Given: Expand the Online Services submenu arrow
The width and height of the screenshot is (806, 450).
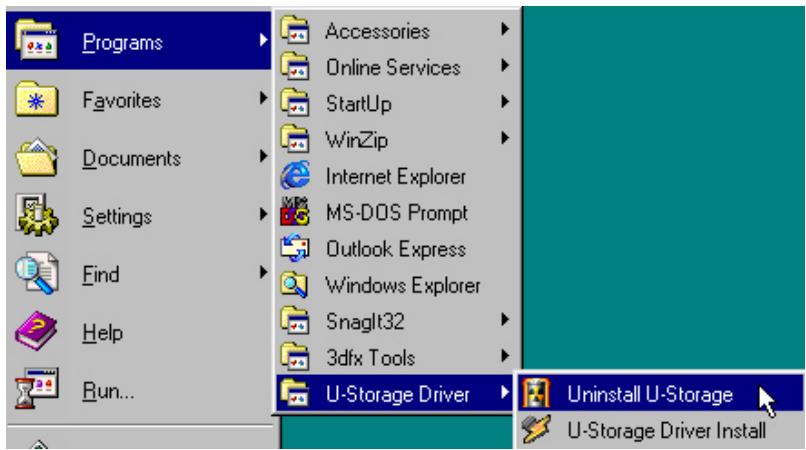Looking at the screenshot, I should pos(505,66).
